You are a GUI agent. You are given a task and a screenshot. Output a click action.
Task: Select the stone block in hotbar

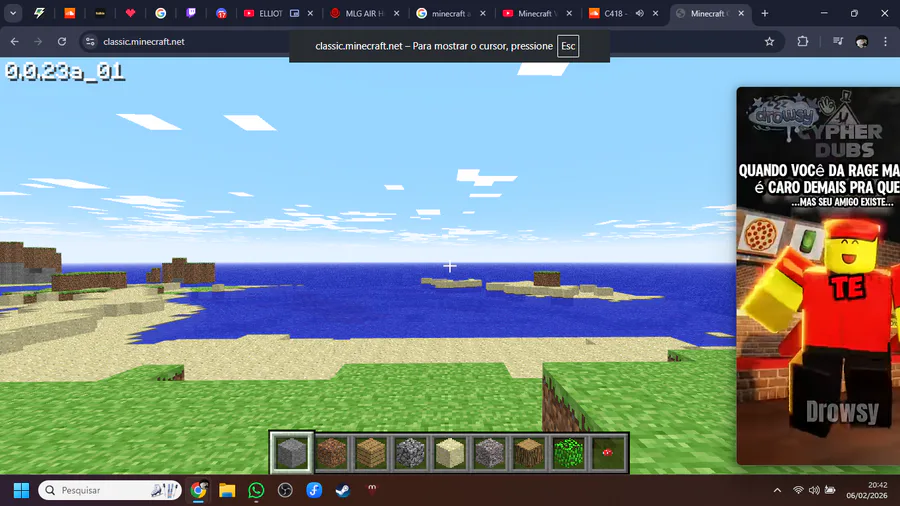pos(292,452)
